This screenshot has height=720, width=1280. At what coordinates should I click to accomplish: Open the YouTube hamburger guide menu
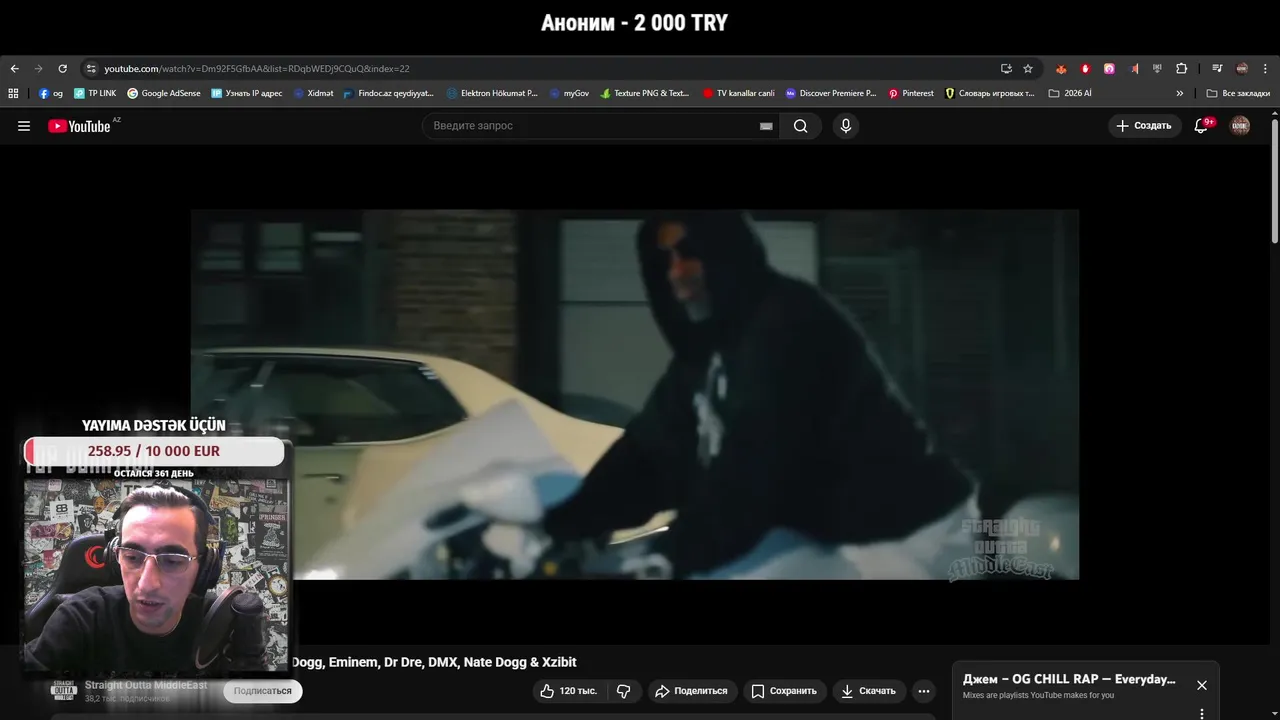point(24,126)
